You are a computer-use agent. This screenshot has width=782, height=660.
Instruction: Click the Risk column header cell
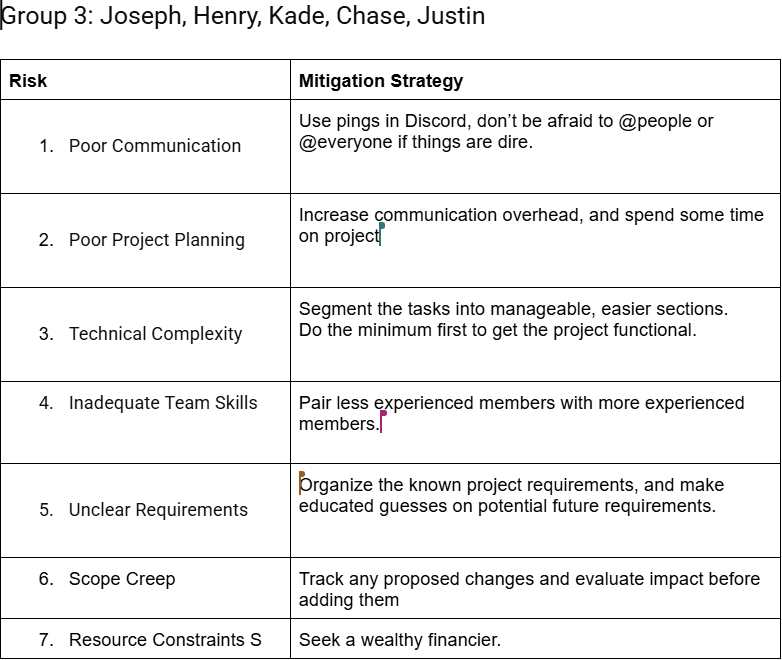(x=28, y=81)
